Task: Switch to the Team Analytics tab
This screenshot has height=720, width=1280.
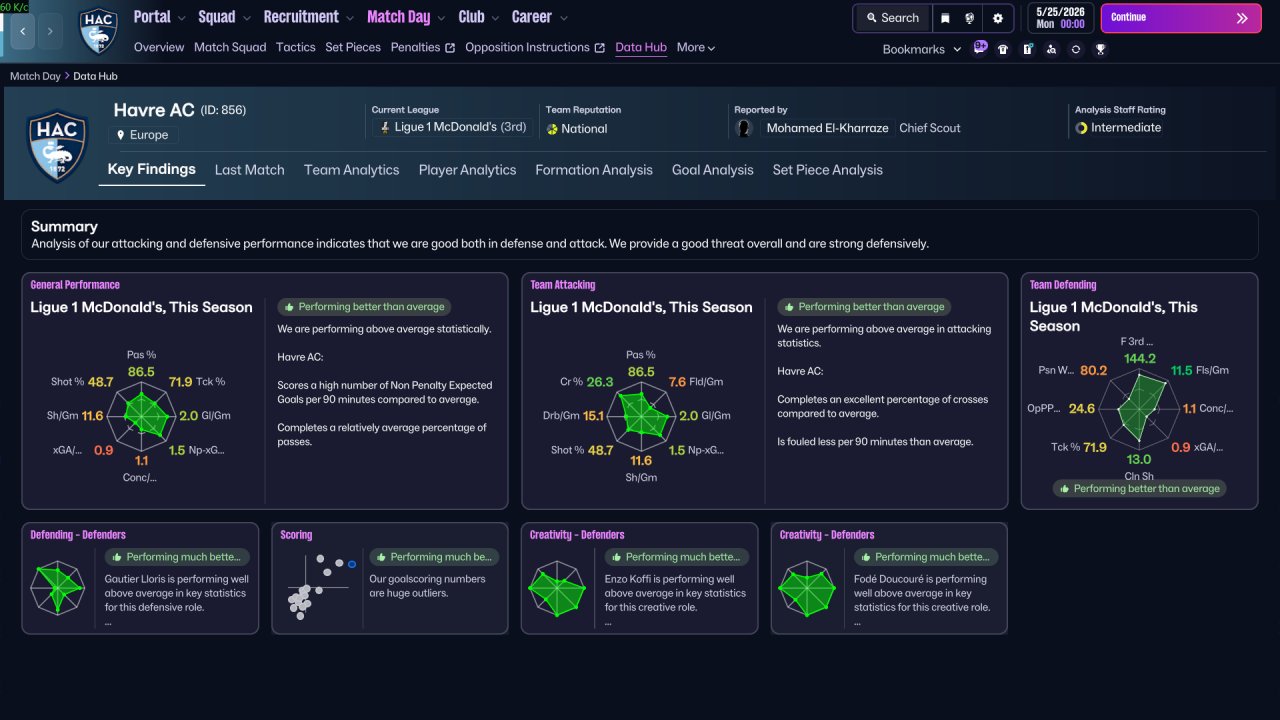Action: point(352,170)
